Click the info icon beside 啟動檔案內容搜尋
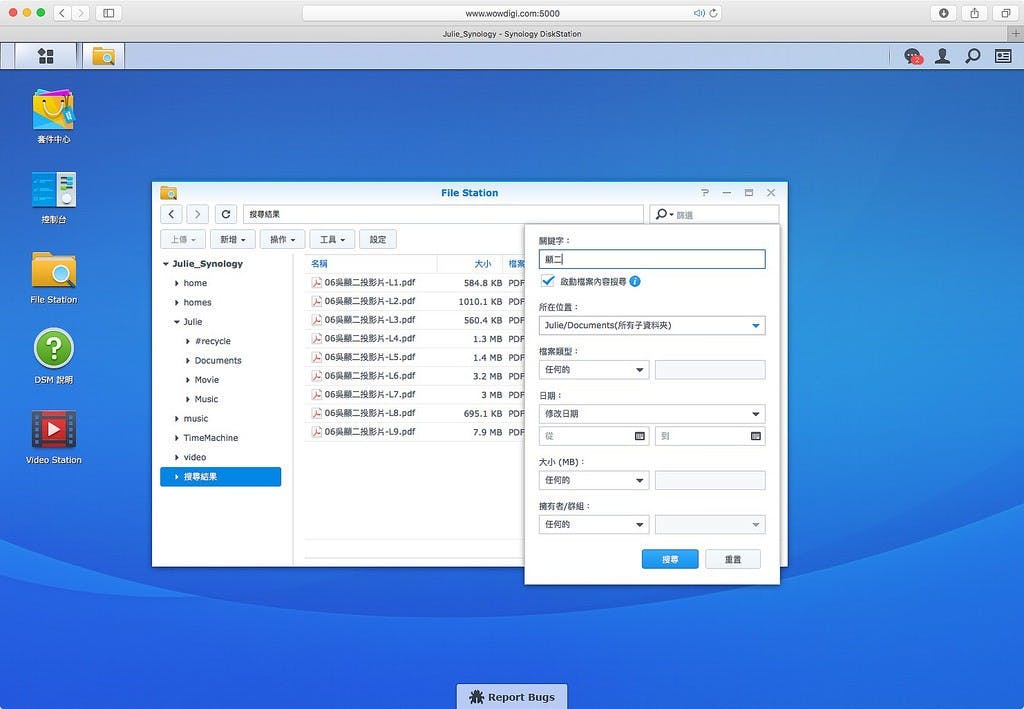 pyautogui.click(x=635, y=282)
